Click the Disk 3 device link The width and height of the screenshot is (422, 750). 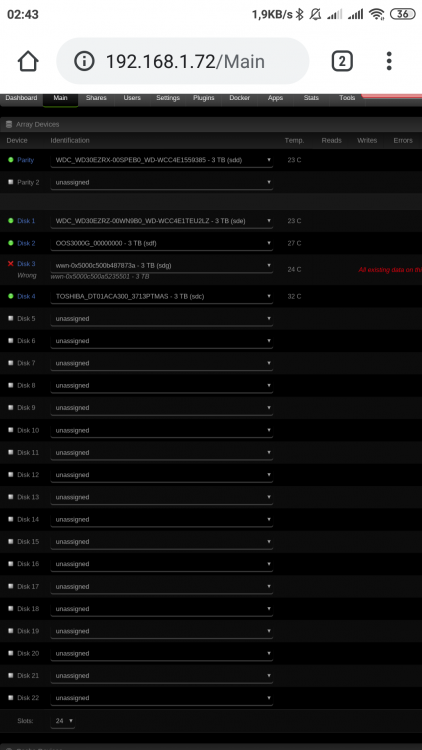coord(26,264)
